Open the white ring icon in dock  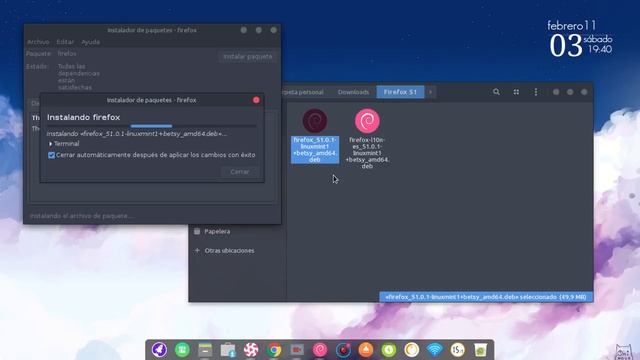click(412, 350)
